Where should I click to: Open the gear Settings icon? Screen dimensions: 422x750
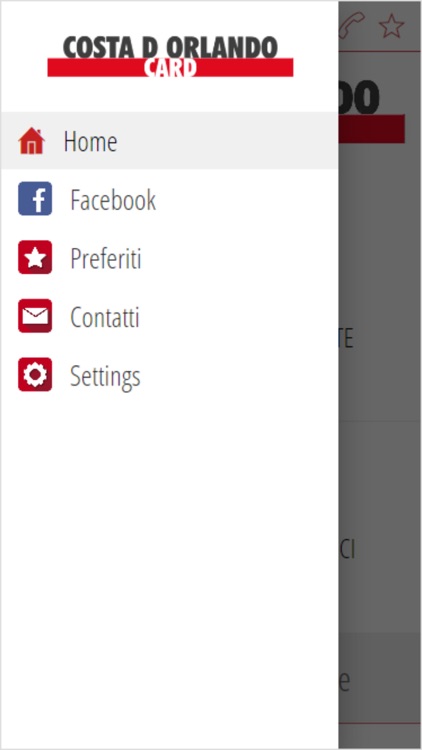[x=35, y=375]
